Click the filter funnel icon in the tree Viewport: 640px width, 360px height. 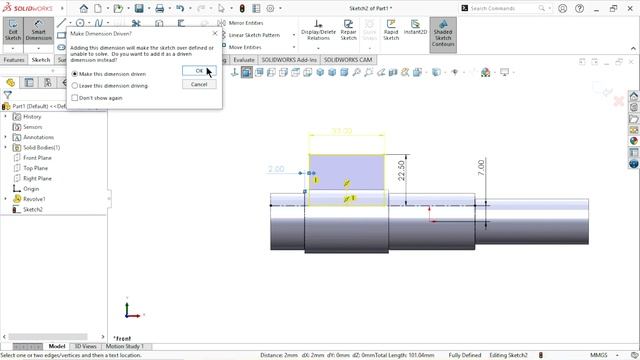click(x=7, y=95)
